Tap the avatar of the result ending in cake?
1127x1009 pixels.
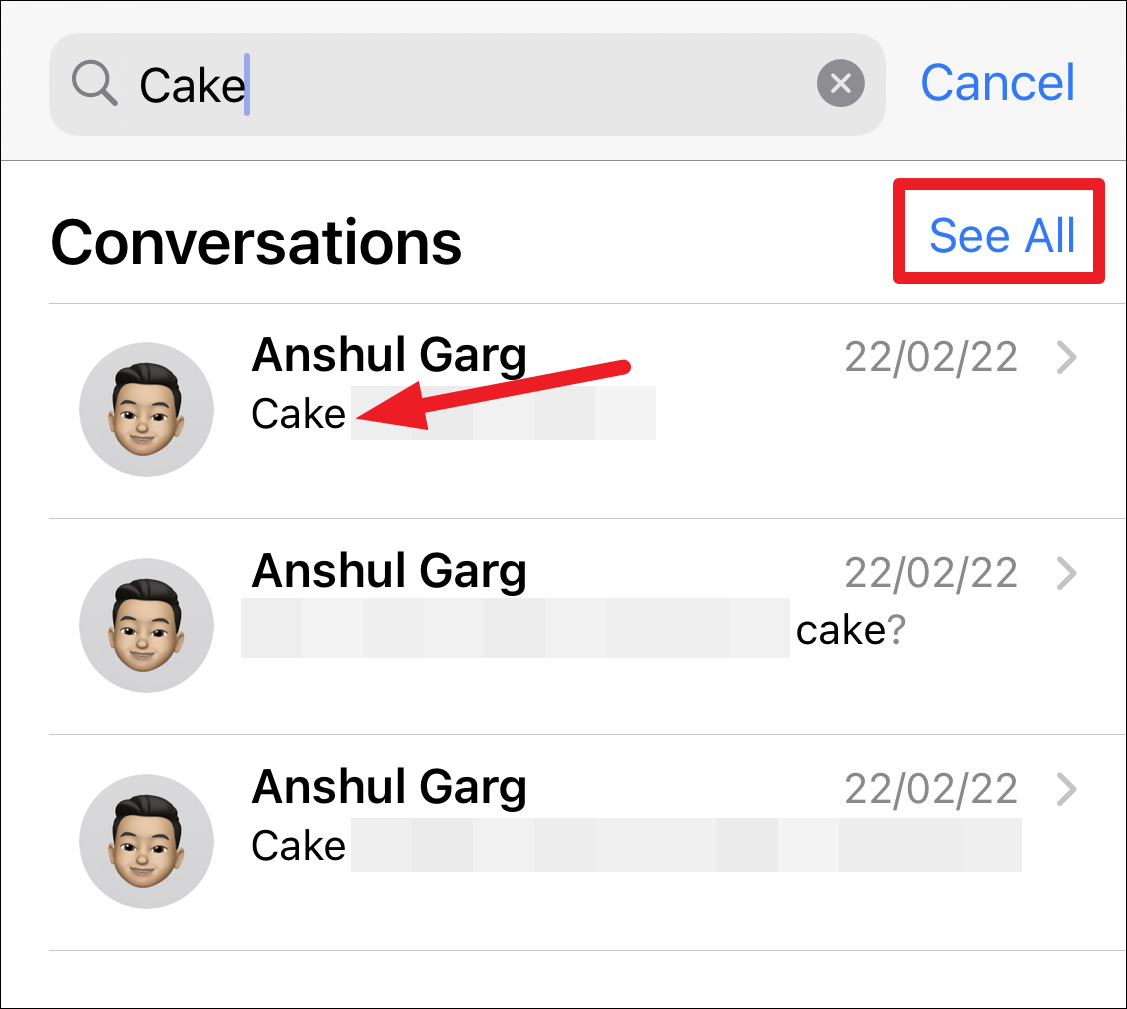(147, 625)
